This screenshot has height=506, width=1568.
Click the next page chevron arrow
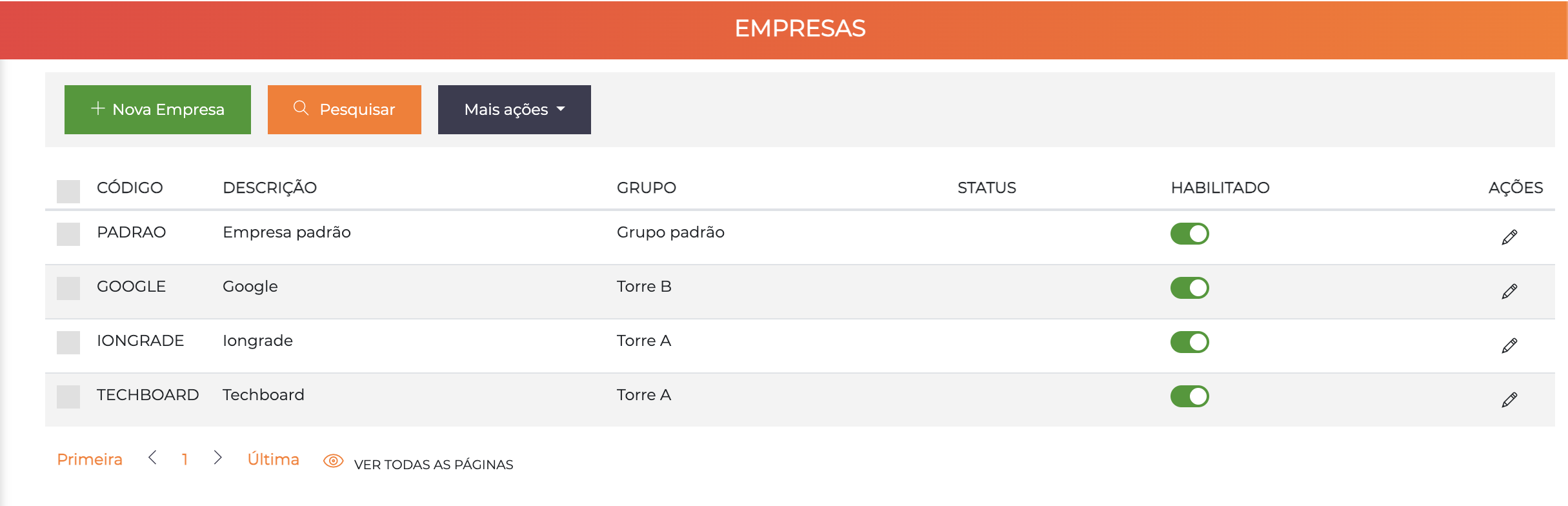click(217, 459)
